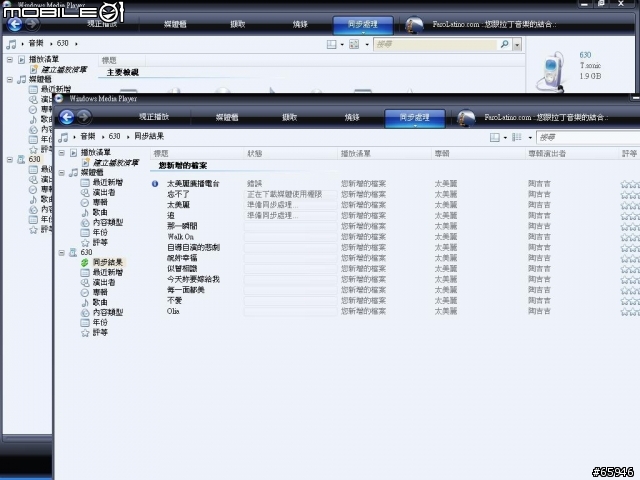Click the portable device image in rear window
640x480 pixels.
pos(552,72)
